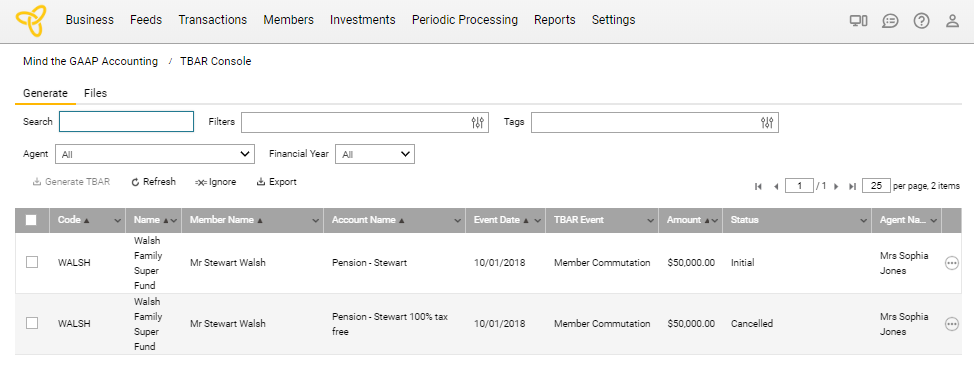The width and height of the screenshot is (974, 365).
Task: Click the Refresh button
Action: [x=153, y=182]
